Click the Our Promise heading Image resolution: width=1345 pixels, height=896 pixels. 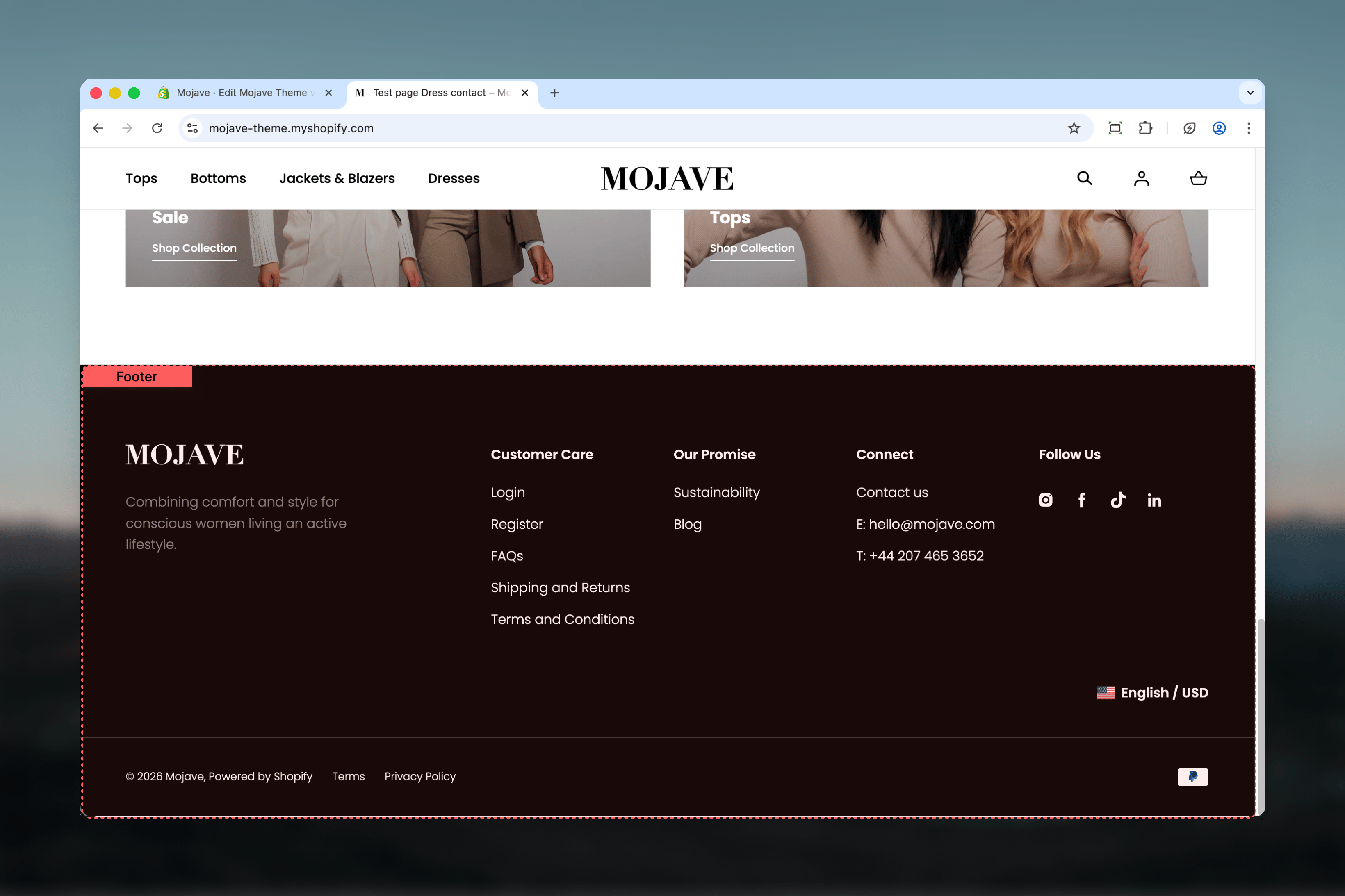click(x=714, y=455)
